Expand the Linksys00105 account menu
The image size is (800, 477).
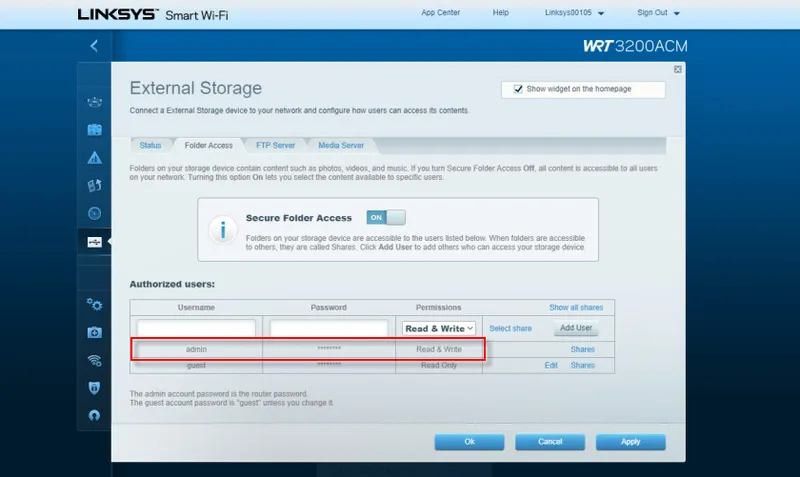[574, 13]
